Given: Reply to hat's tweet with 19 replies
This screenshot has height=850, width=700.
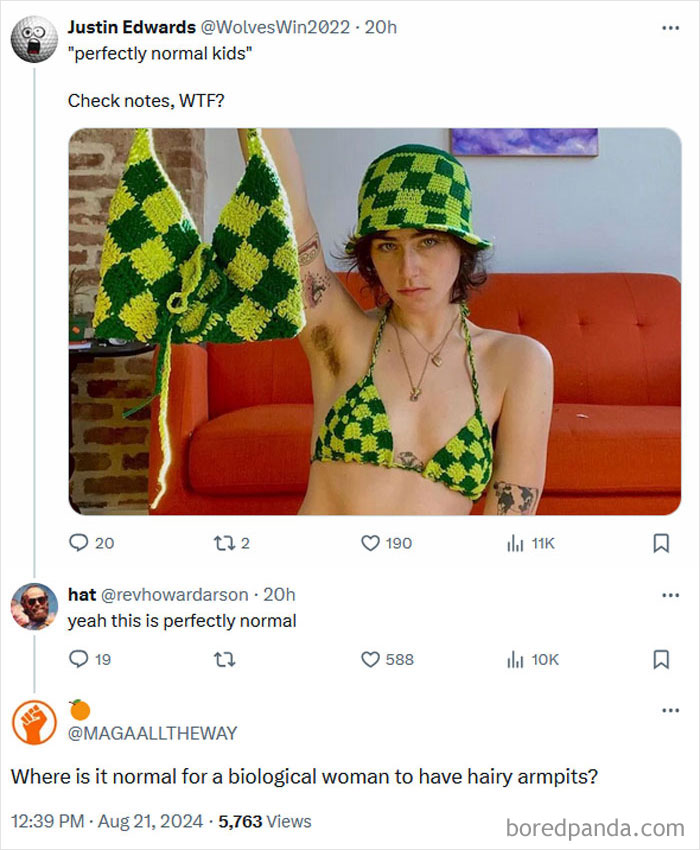Looking at the screenshot, I should pyautogui.click(x=79, y=659).
